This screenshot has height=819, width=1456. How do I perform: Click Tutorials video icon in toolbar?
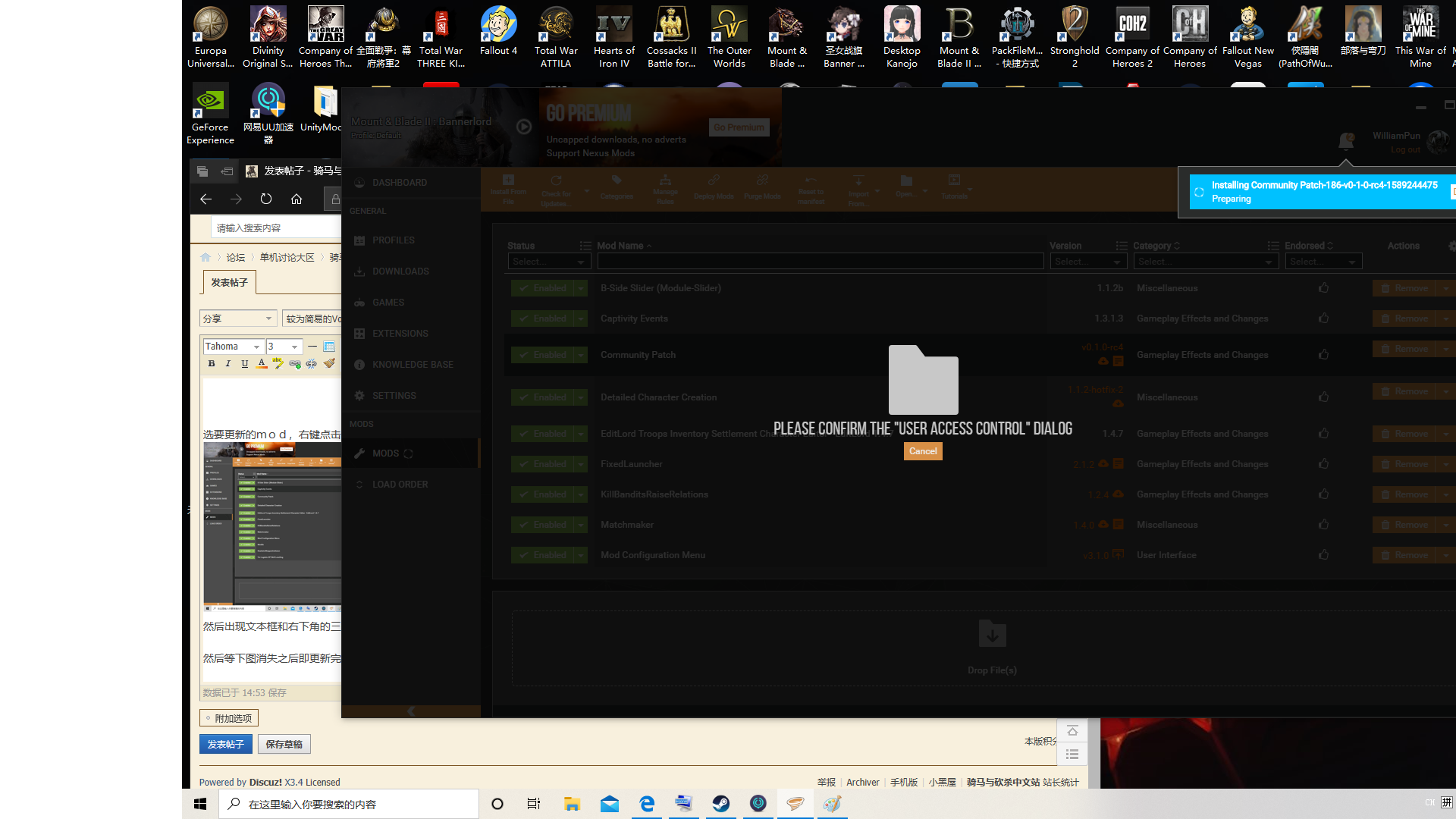[x=954, y=180]
